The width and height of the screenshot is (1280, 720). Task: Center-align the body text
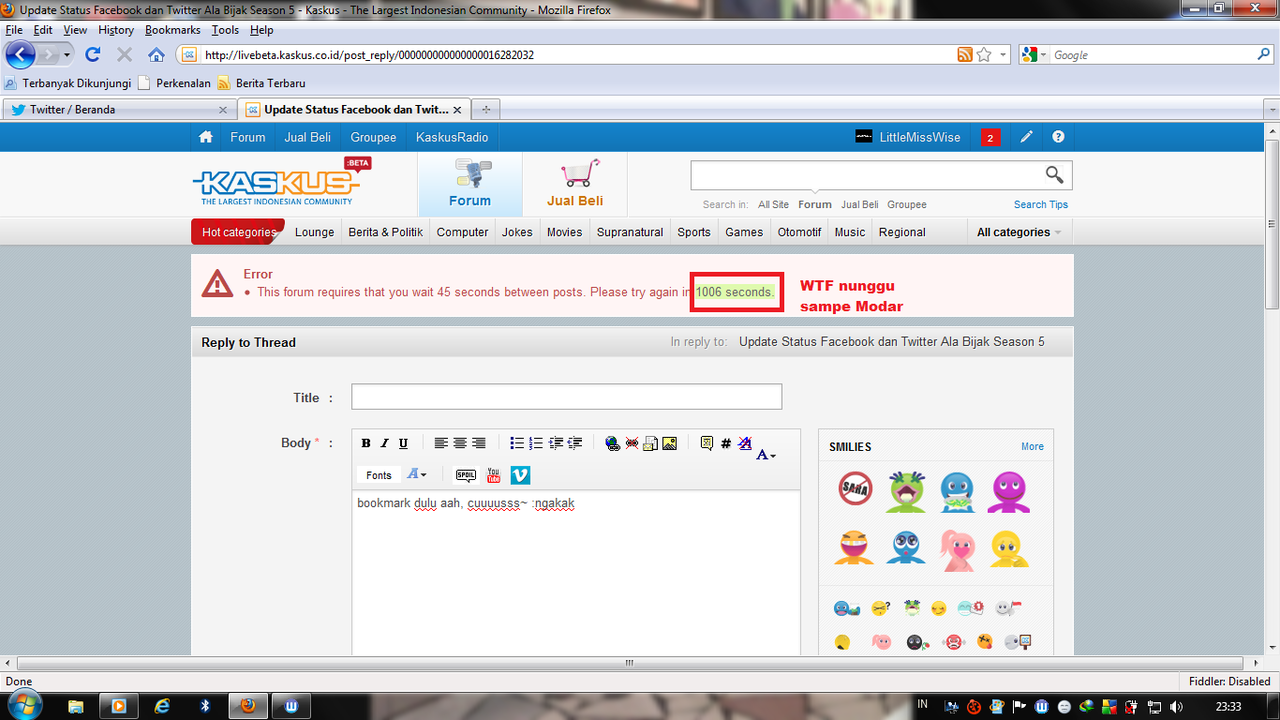click(460, 444)
